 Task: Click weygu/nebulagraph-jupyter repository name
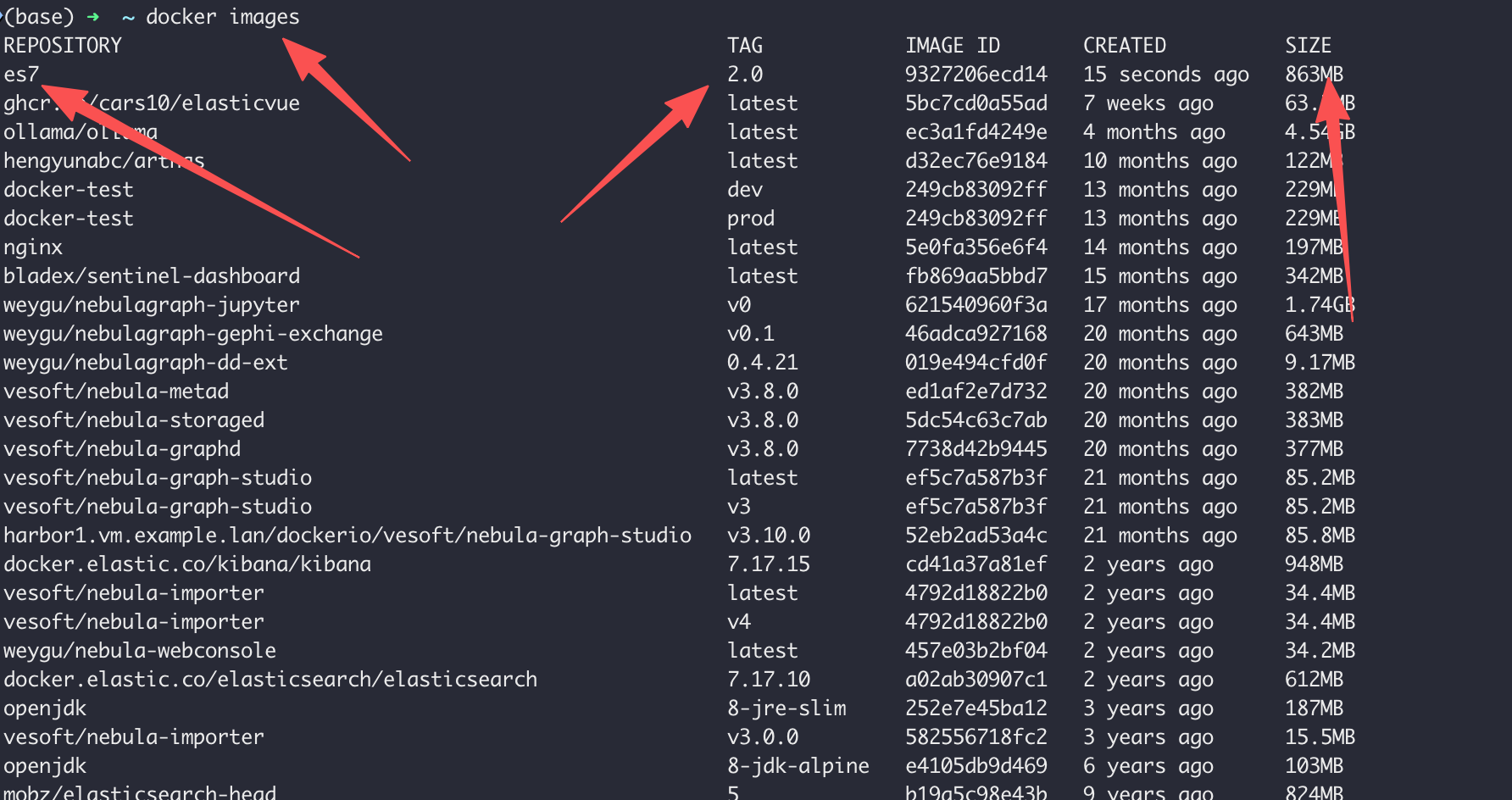tap(152, 305)
